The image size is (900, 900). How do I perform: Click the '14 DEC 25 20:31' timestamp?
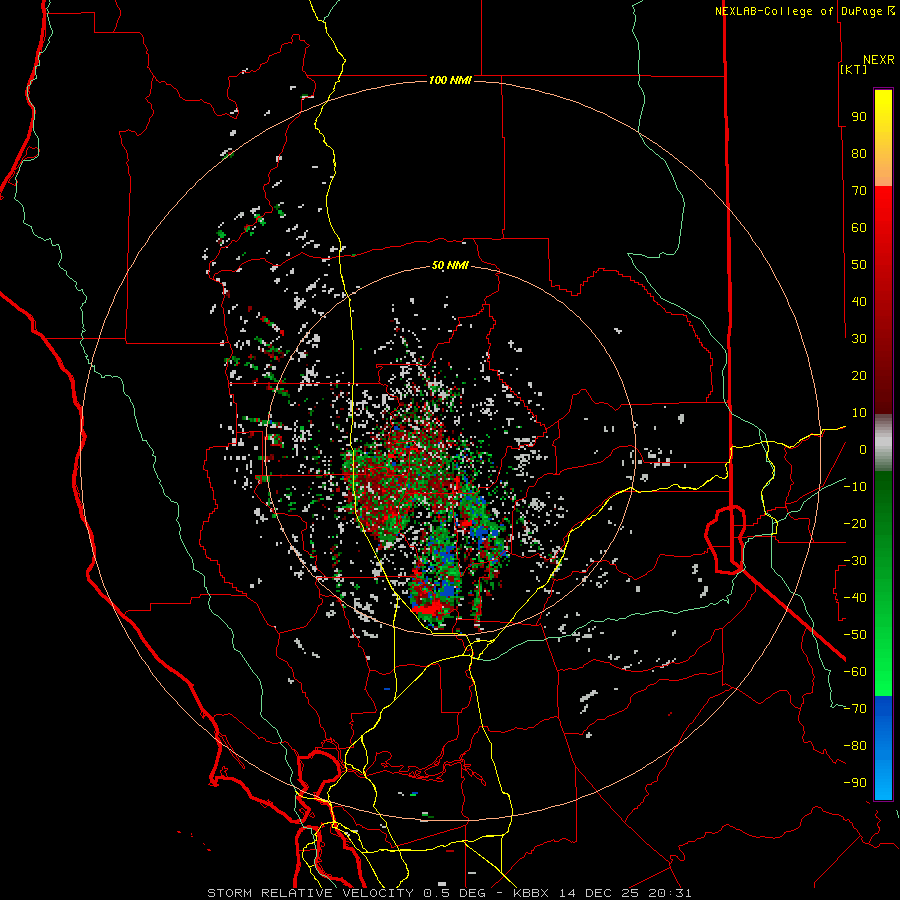tap(625, 893)
